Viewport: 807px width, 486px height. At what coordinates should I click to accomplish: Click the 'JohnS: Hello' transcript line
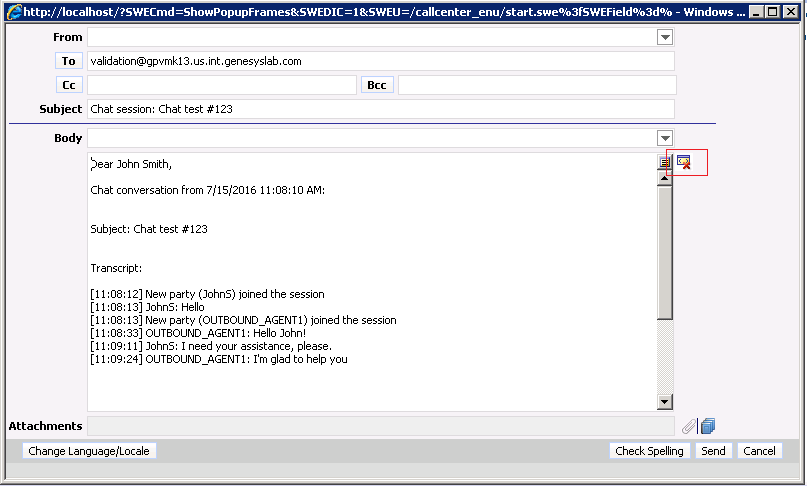click(147, 307)
